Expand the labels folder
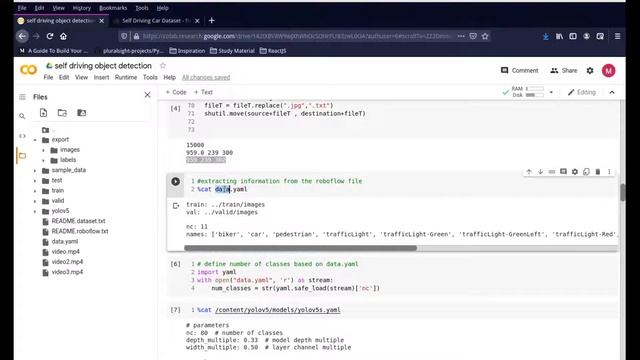Image resolution: width=640 pixels, height=360 pixels. (44, 160)
